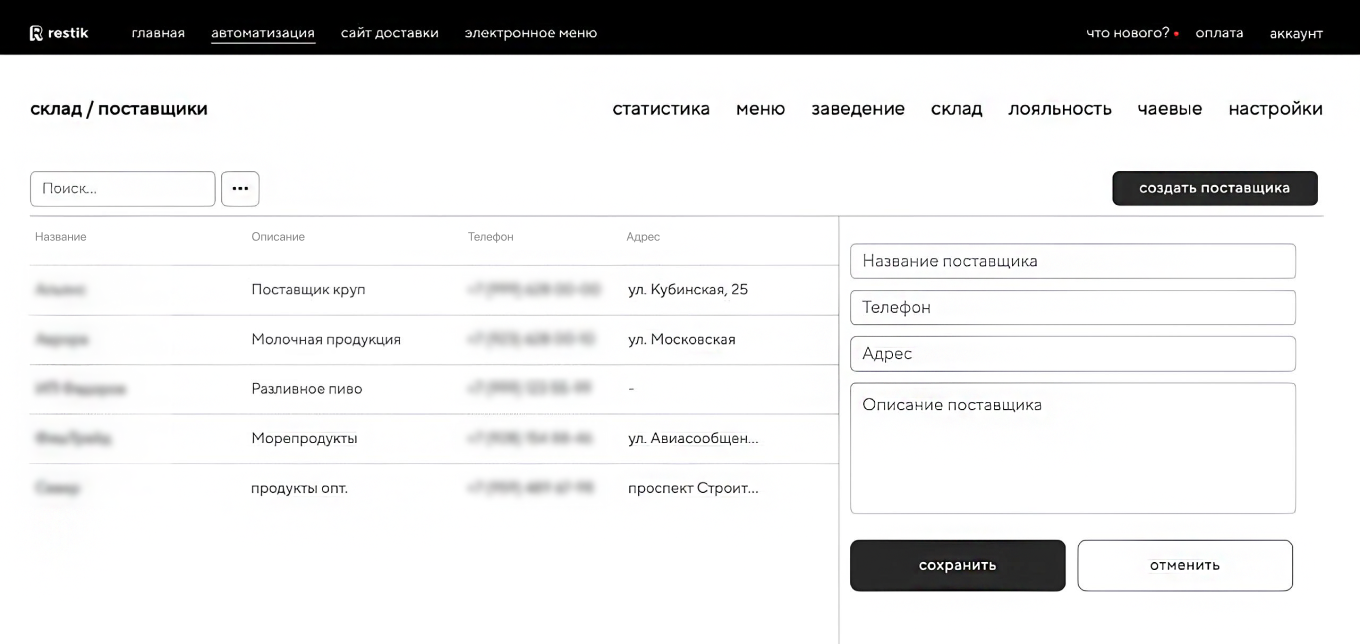Click the 'Поиск...' search field
The height and width of the screenshot is (644, 1360).
tap(122, 188)
